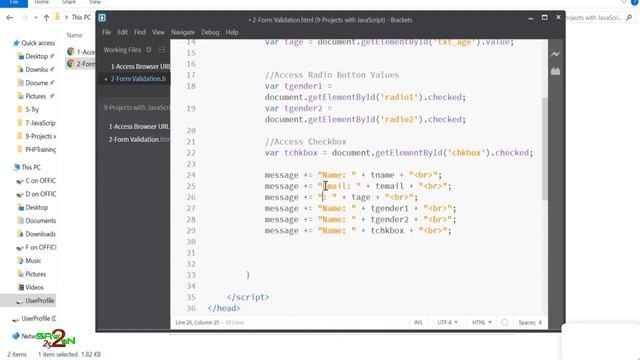
Task: Click Spaces indentation toggle in status bar
Action: (x=527, y=322)
